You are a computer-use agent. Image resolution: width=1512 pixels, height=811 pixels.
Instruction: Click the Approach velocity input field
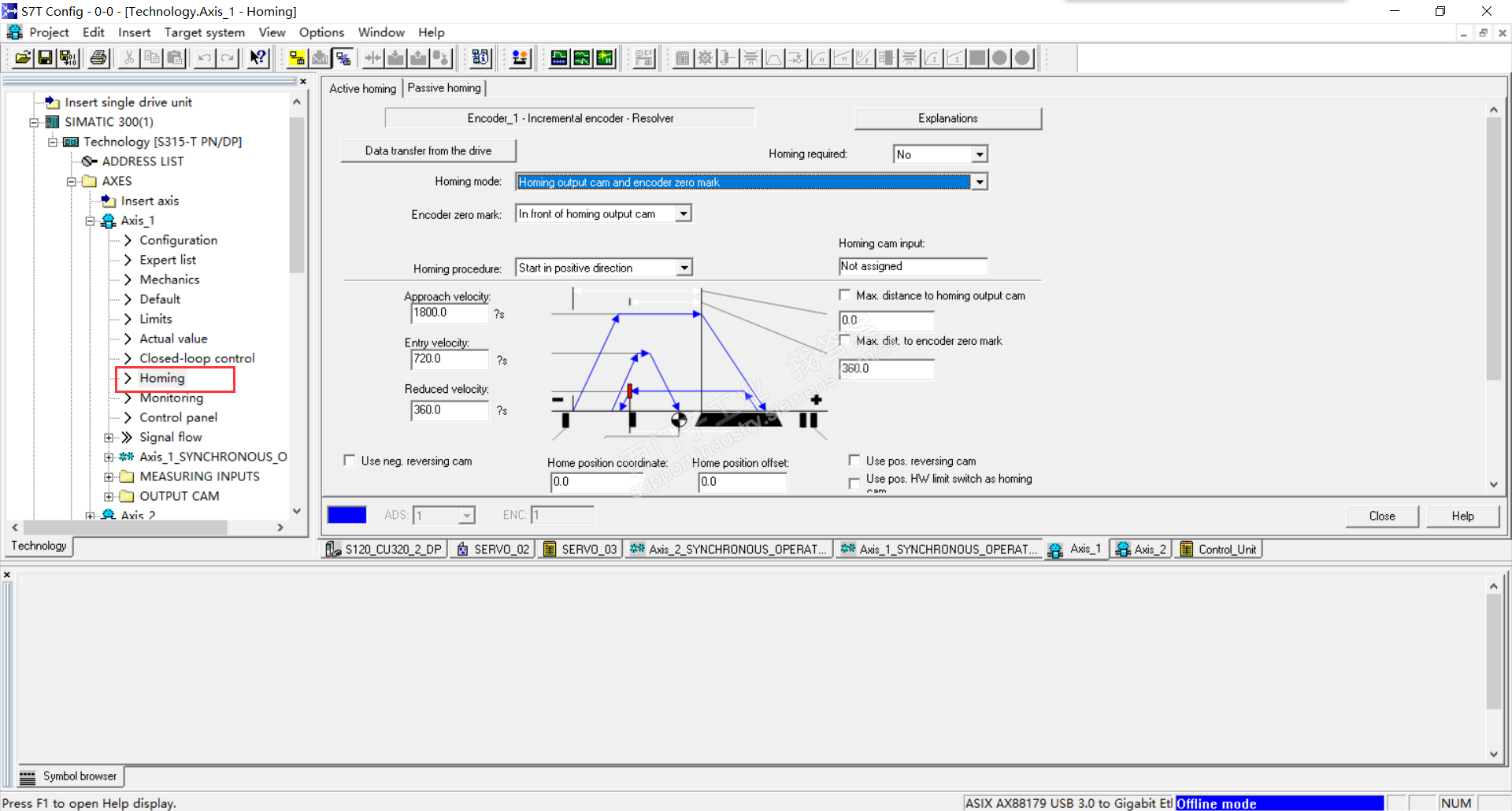[x=450, y=313]
